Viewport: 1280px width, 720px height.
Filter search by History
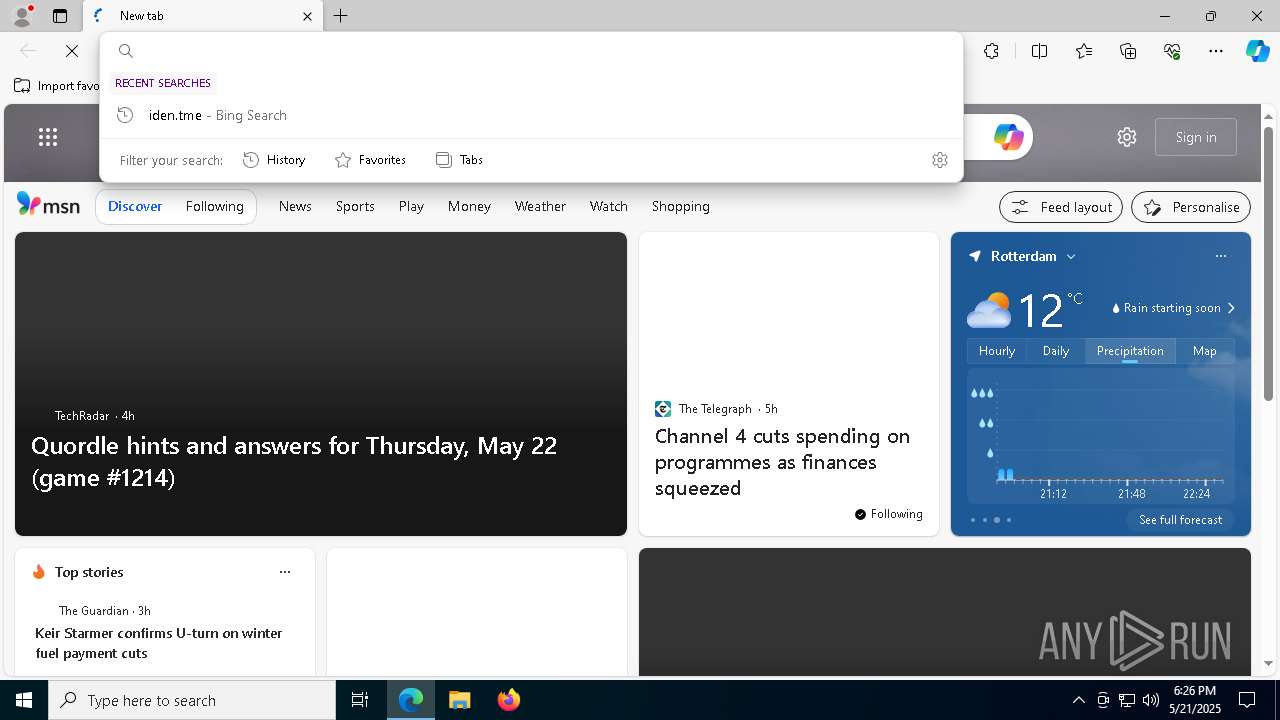[x=274, y=160]
